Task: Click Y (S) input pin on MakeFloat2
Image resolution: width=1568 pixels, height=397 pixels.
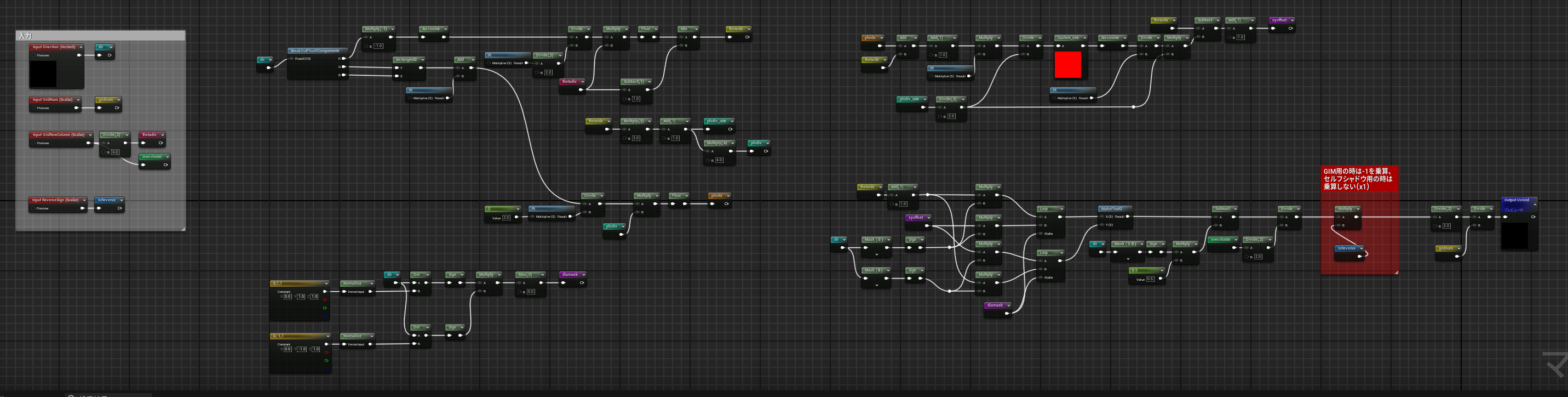Action: click(x=1102, y=225)
